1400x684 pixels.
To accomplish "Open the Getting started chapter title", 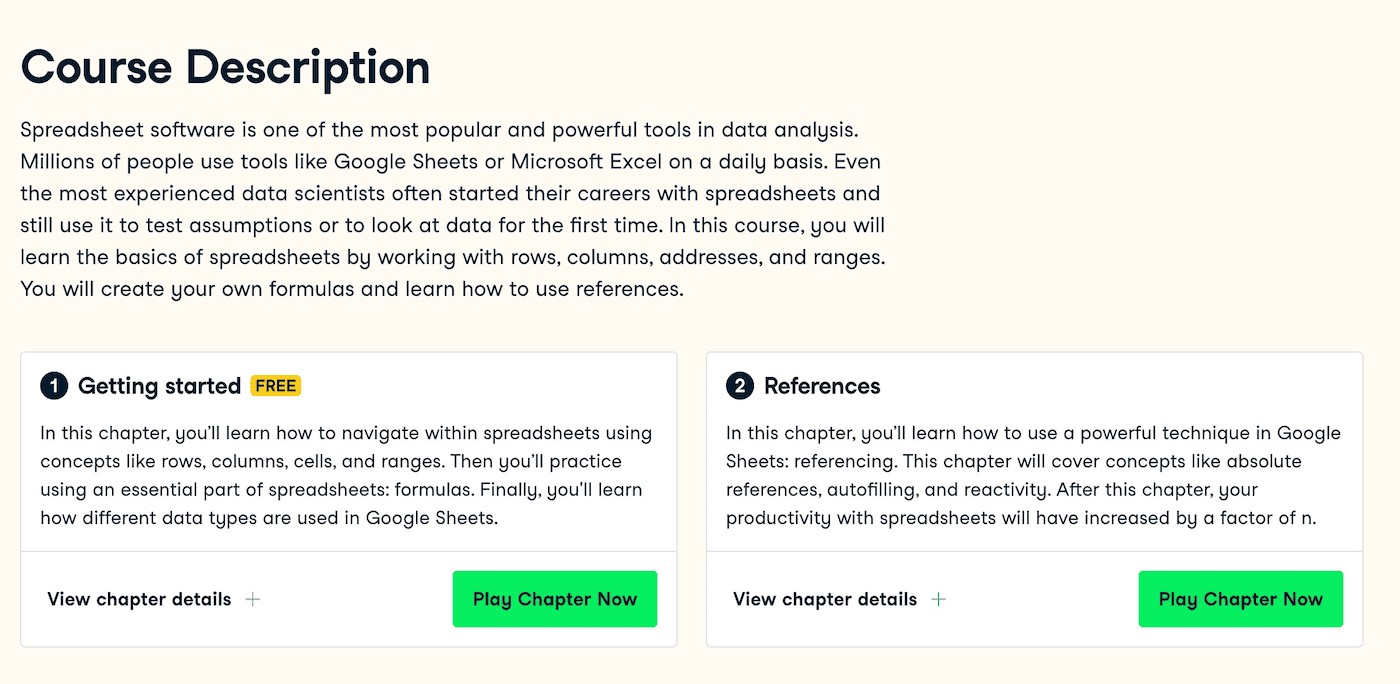I will 159,386.
